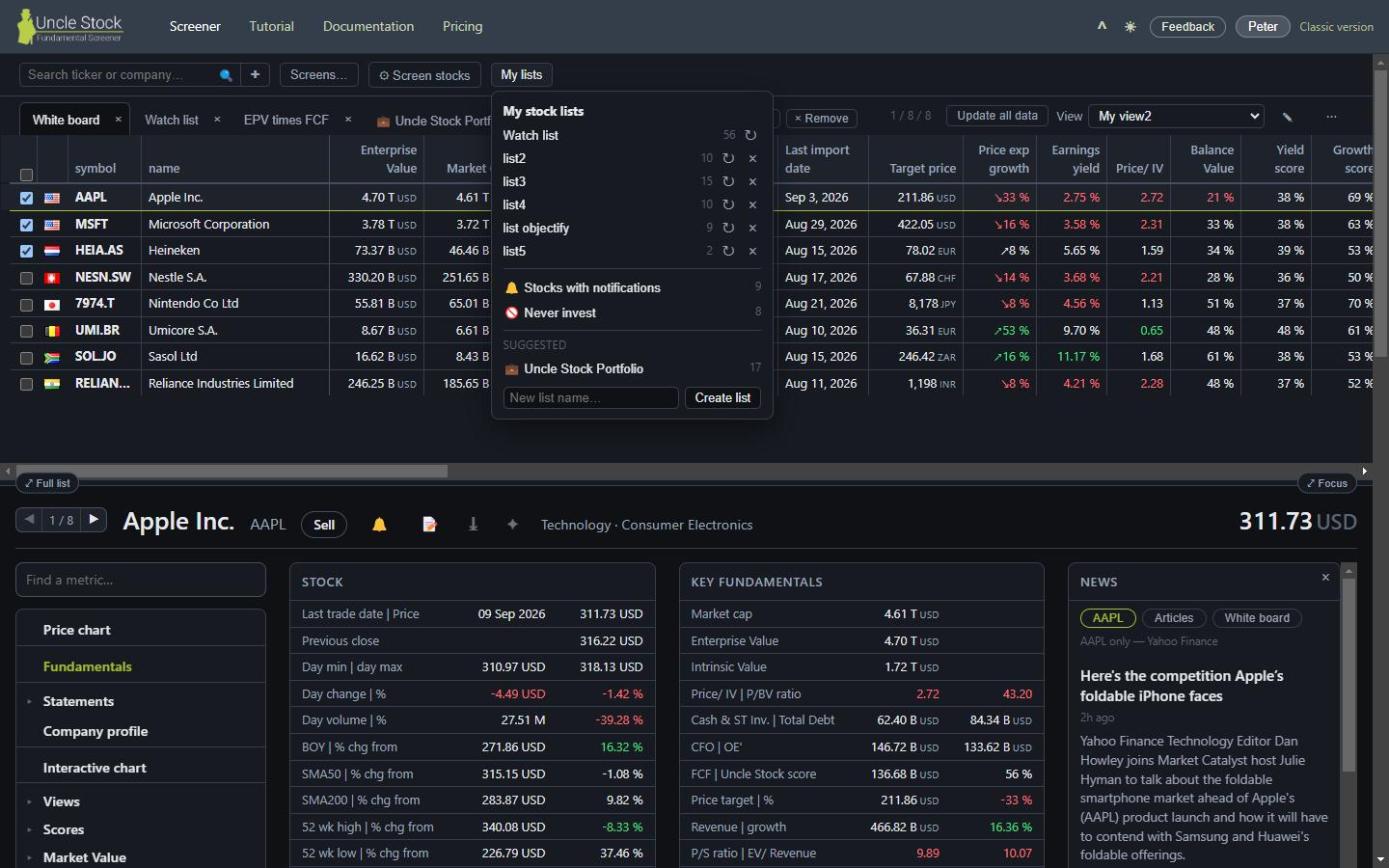Click the horizontal table scrollbar thumb
1389x868 pixels.
tap(232, 471)
